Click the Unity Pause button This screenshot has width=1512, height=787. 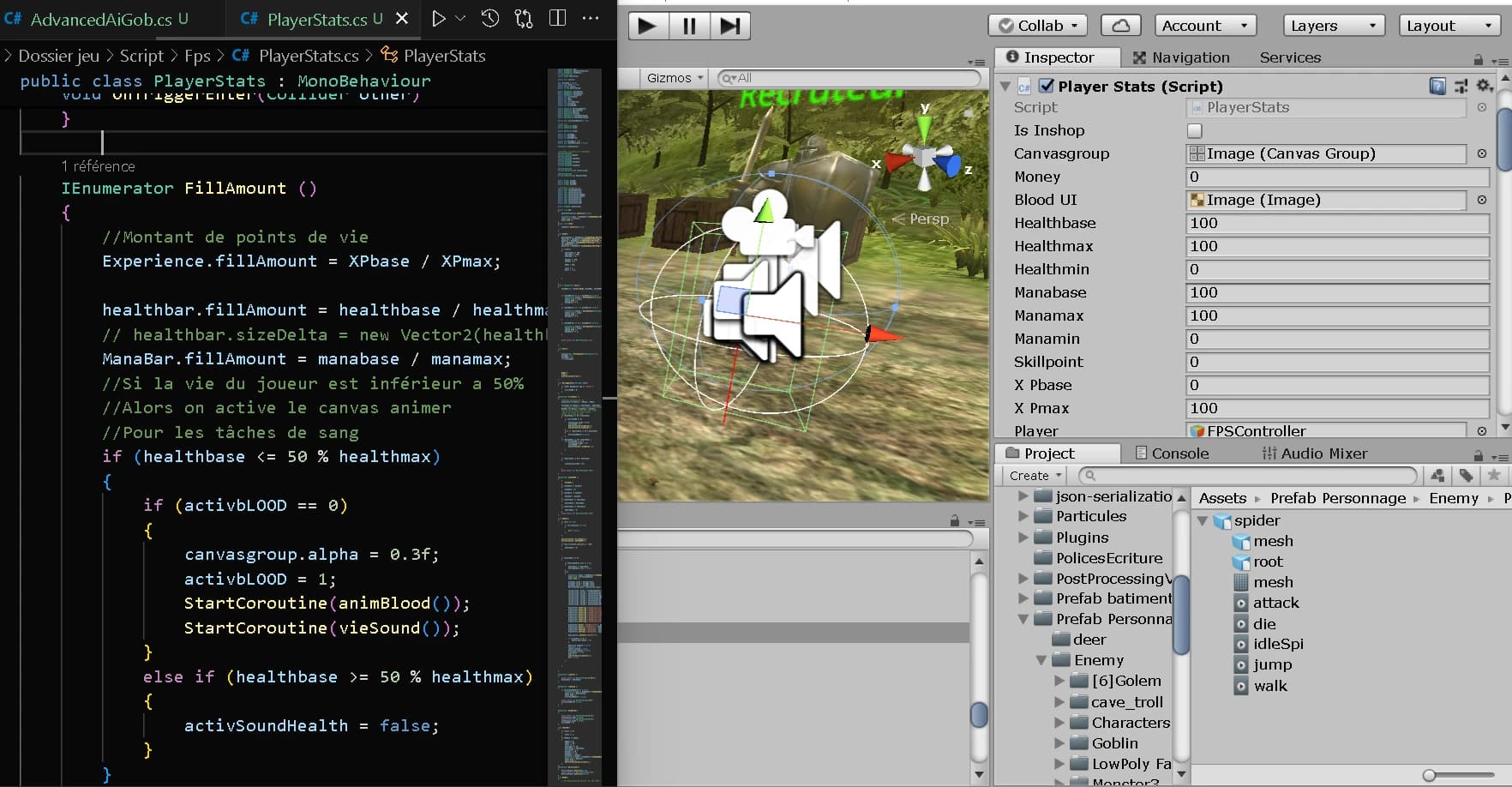click(689, 26)
